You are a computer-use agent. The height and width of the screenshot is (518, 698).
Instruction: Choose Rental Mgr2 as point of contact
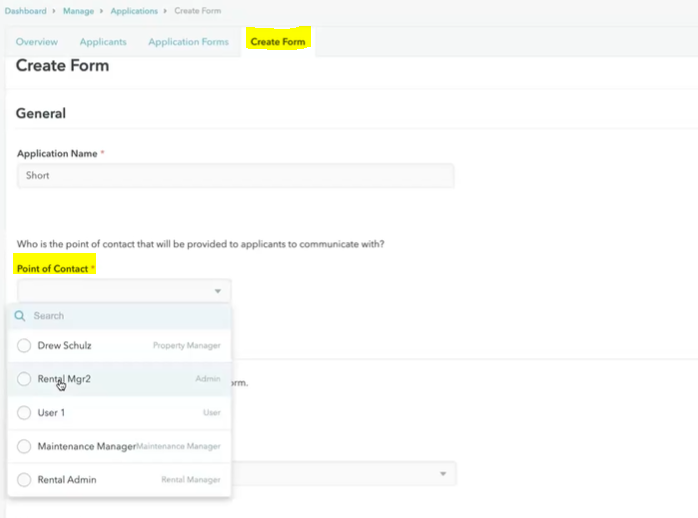click(24, 379)
